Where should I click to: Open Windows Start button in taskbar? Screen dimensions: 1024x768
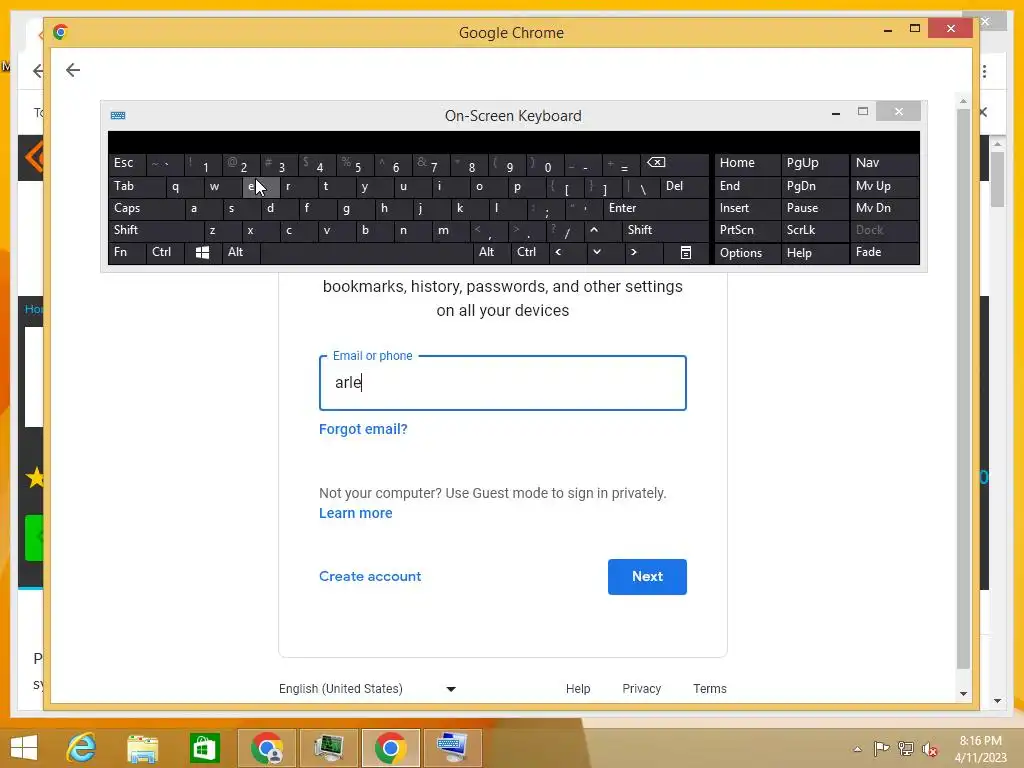point(24,747)
